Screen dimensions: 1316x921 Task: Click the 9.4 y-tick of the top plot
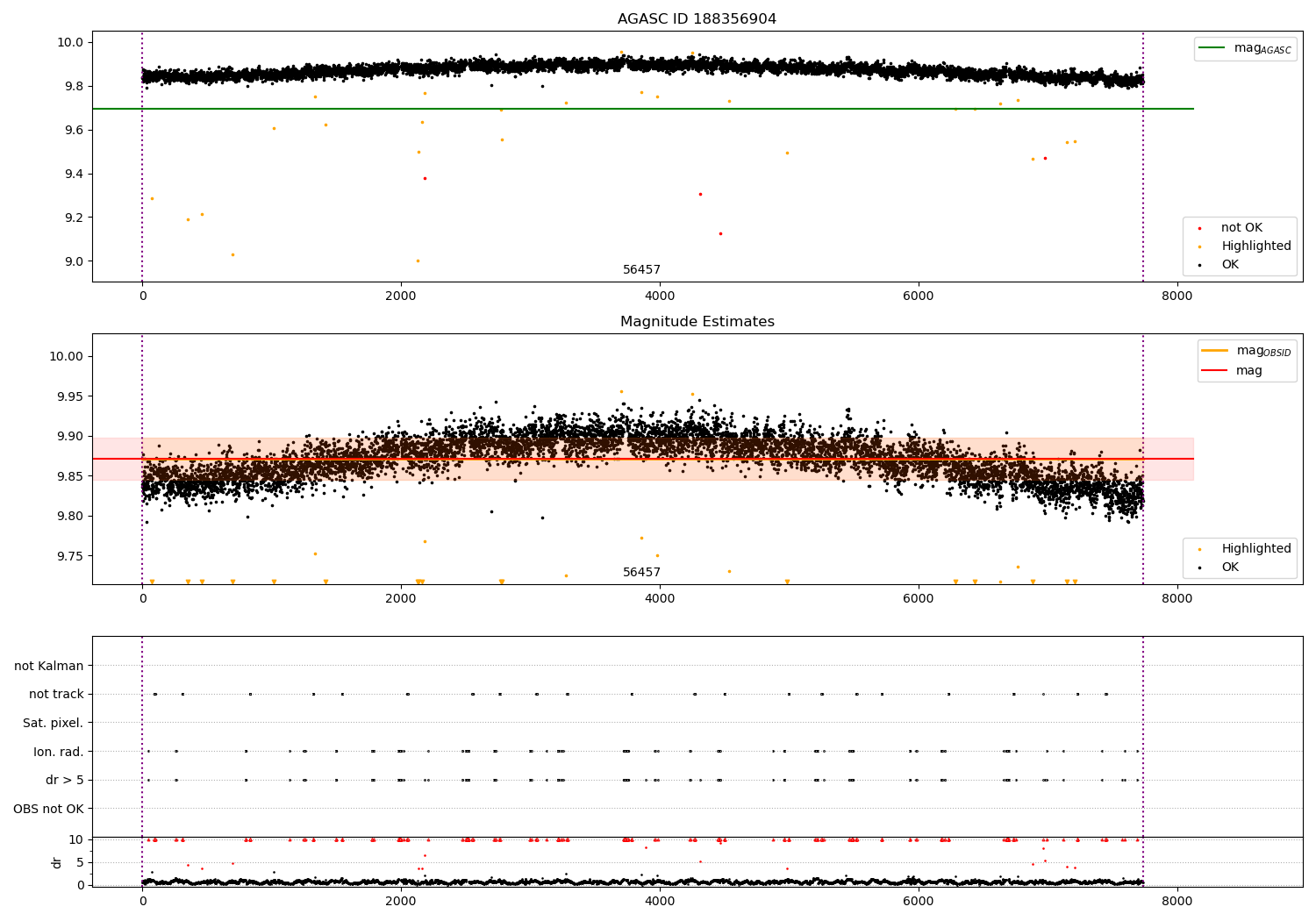coord(75,174)
